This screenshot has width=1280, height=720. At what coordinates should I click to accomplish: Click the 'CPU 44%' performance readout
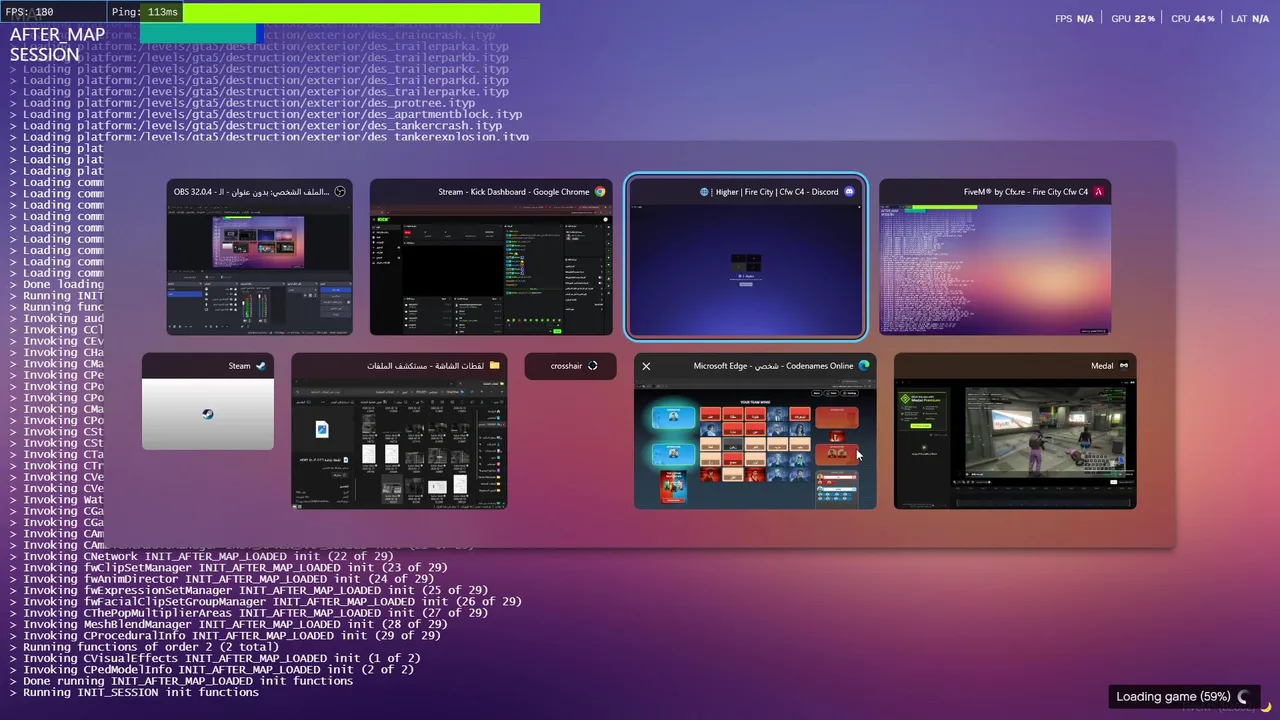tap(1192, 19)
